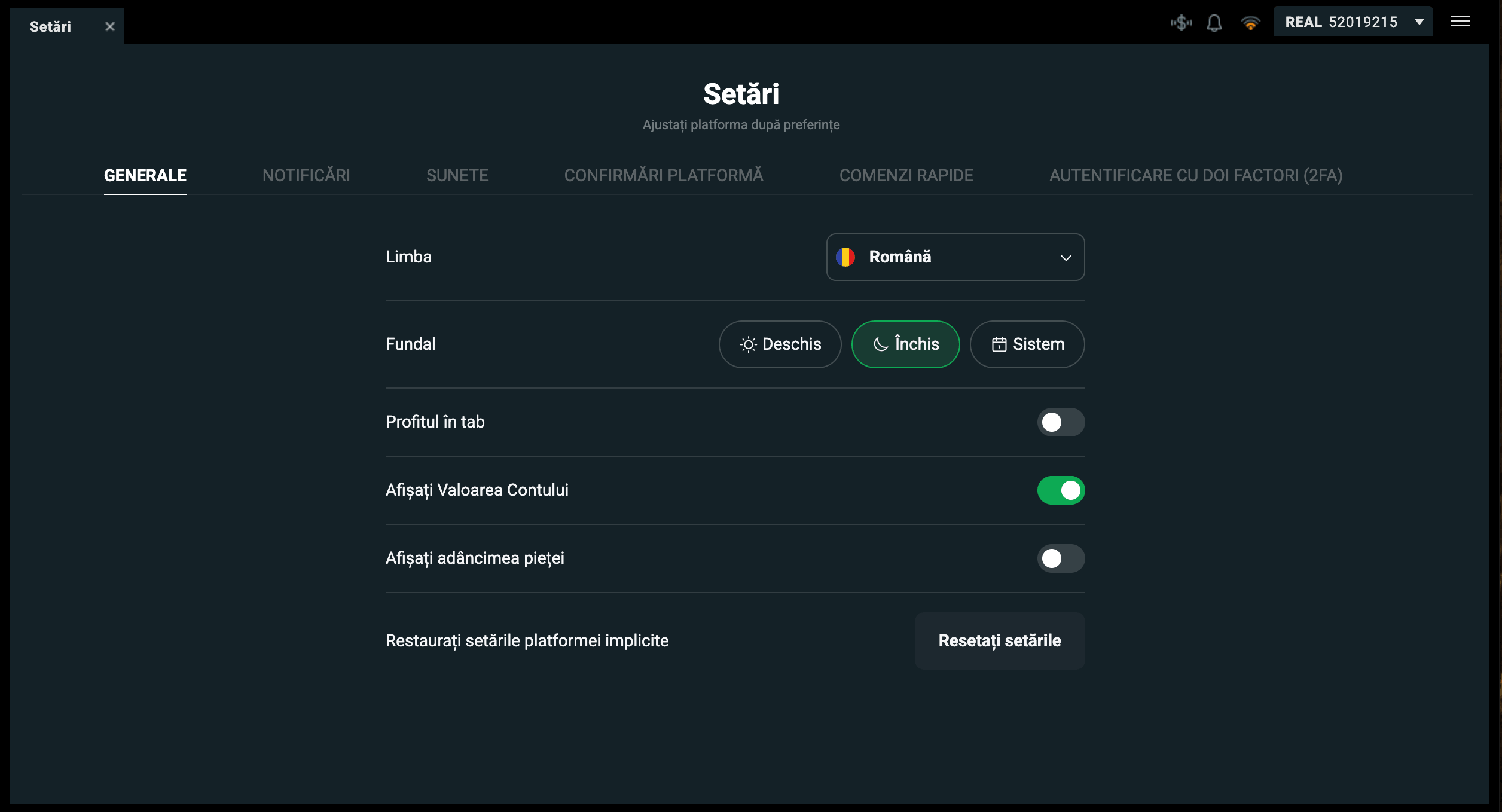Viewport: 1502px width, 812px height.
Task: Turn off Afișați Valoarea Contului switch
Action: 1060,490
